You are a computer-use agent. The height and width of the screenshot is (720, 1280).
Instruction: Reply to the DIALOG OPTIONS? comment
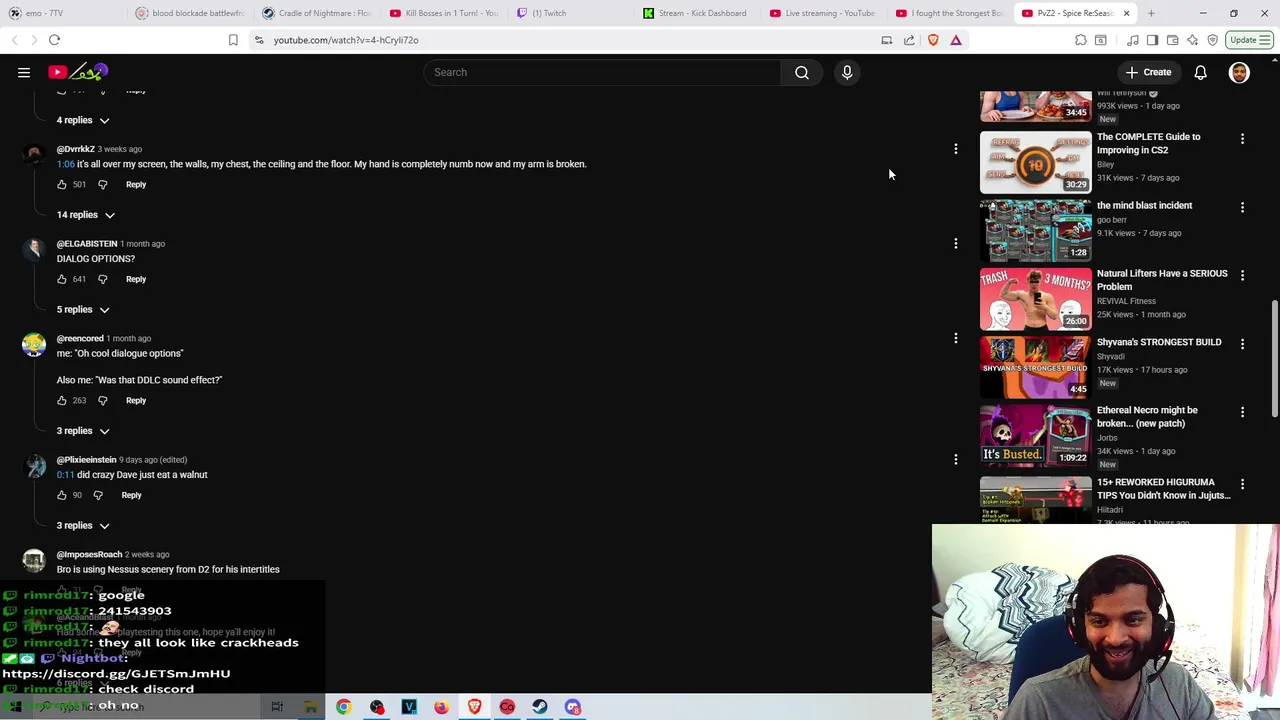136,279
